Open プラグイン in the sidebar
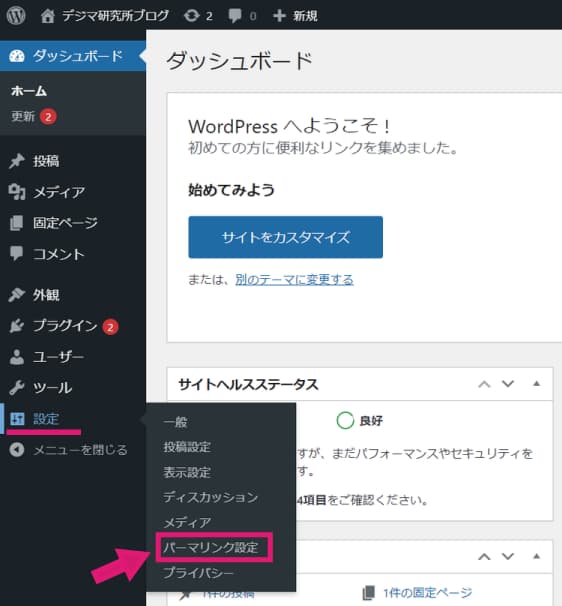 pyautogui.click(x=65, y=326)
